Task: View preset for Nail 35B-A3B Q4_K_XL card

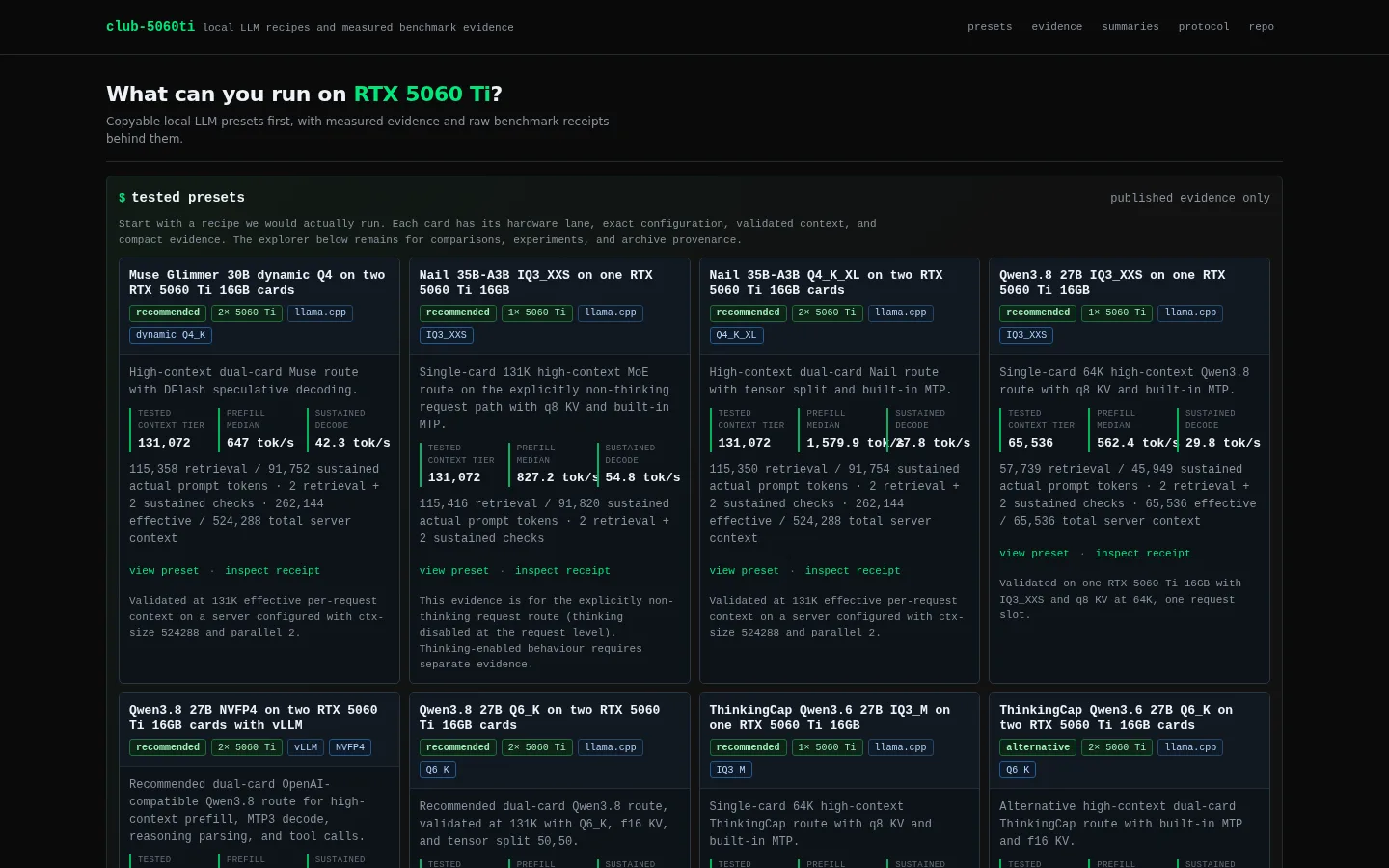Action: click(x=744, y=571)
